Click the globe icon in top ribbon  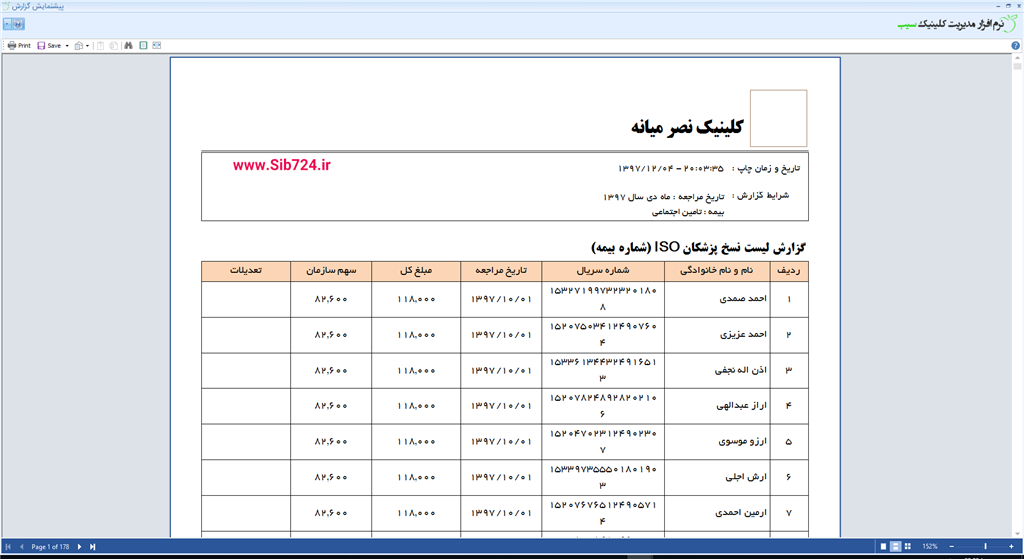[x=18, y=24]
